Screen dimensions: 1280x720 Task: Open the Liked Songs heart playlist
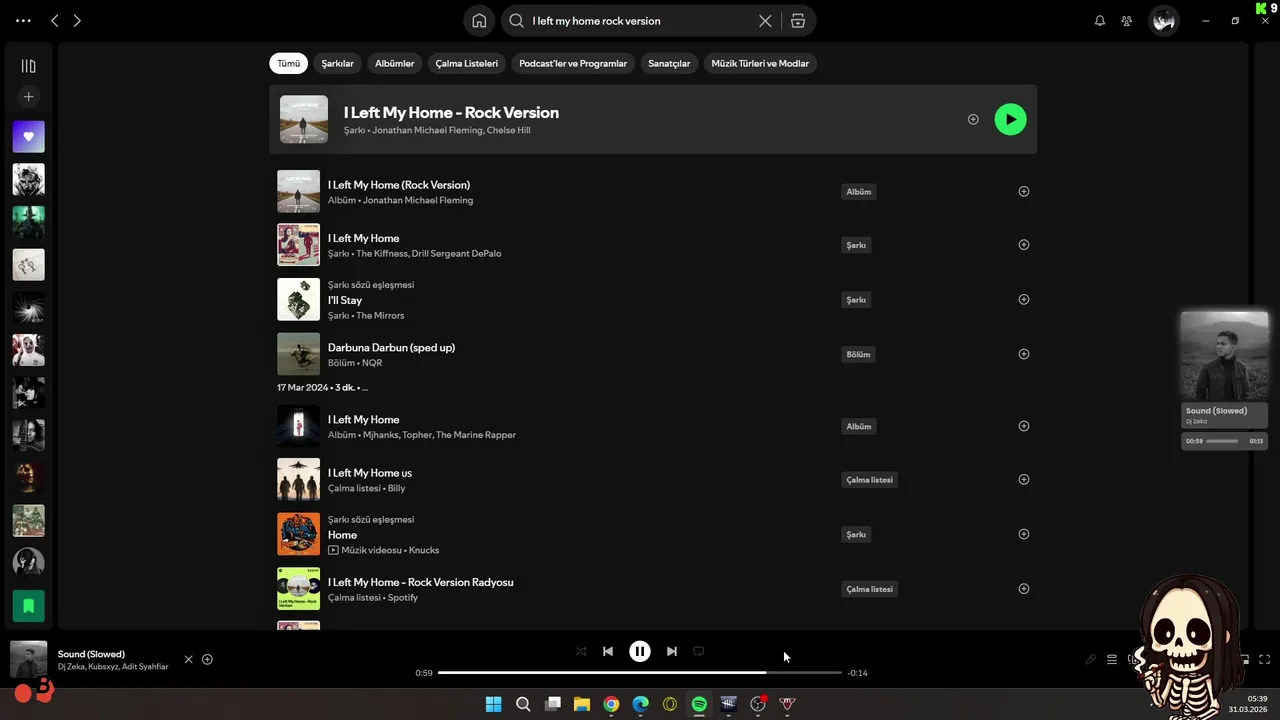click(28, 137)
